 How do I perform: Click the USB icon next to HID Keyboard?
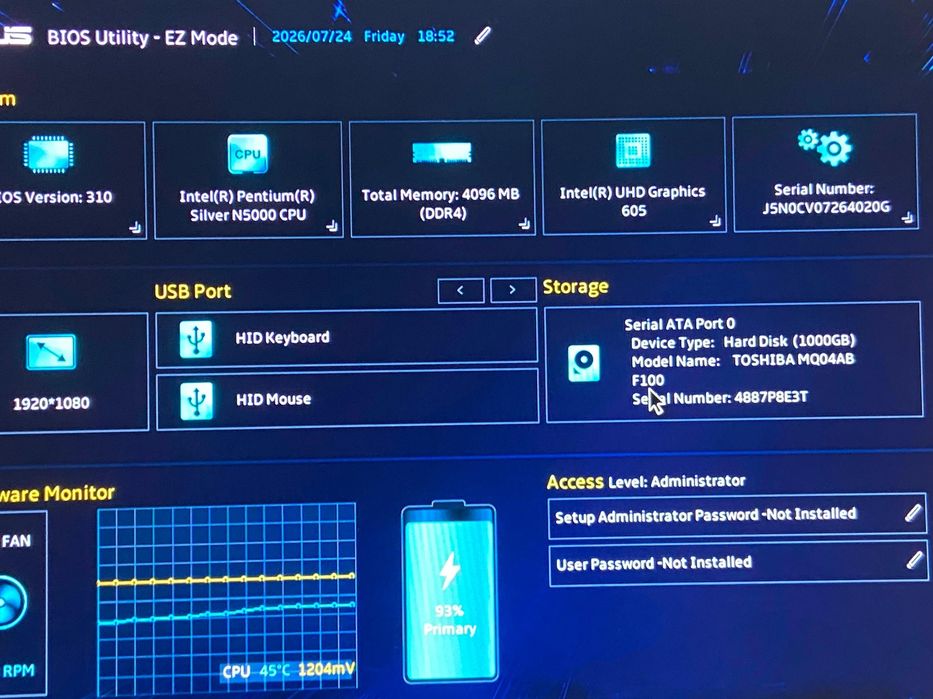[196, 338]
